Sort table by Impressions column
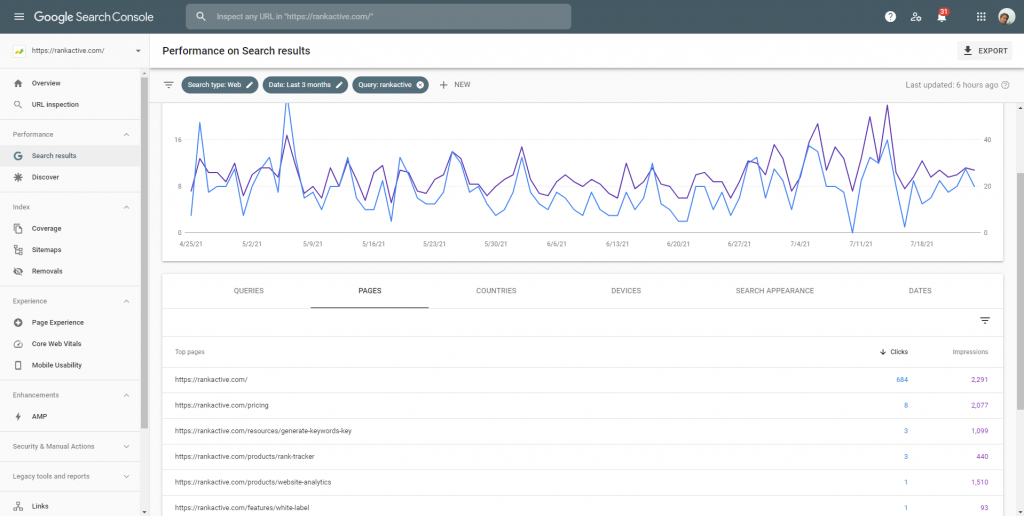Screen dimensions: 1024x516 (x=970, y=352)
